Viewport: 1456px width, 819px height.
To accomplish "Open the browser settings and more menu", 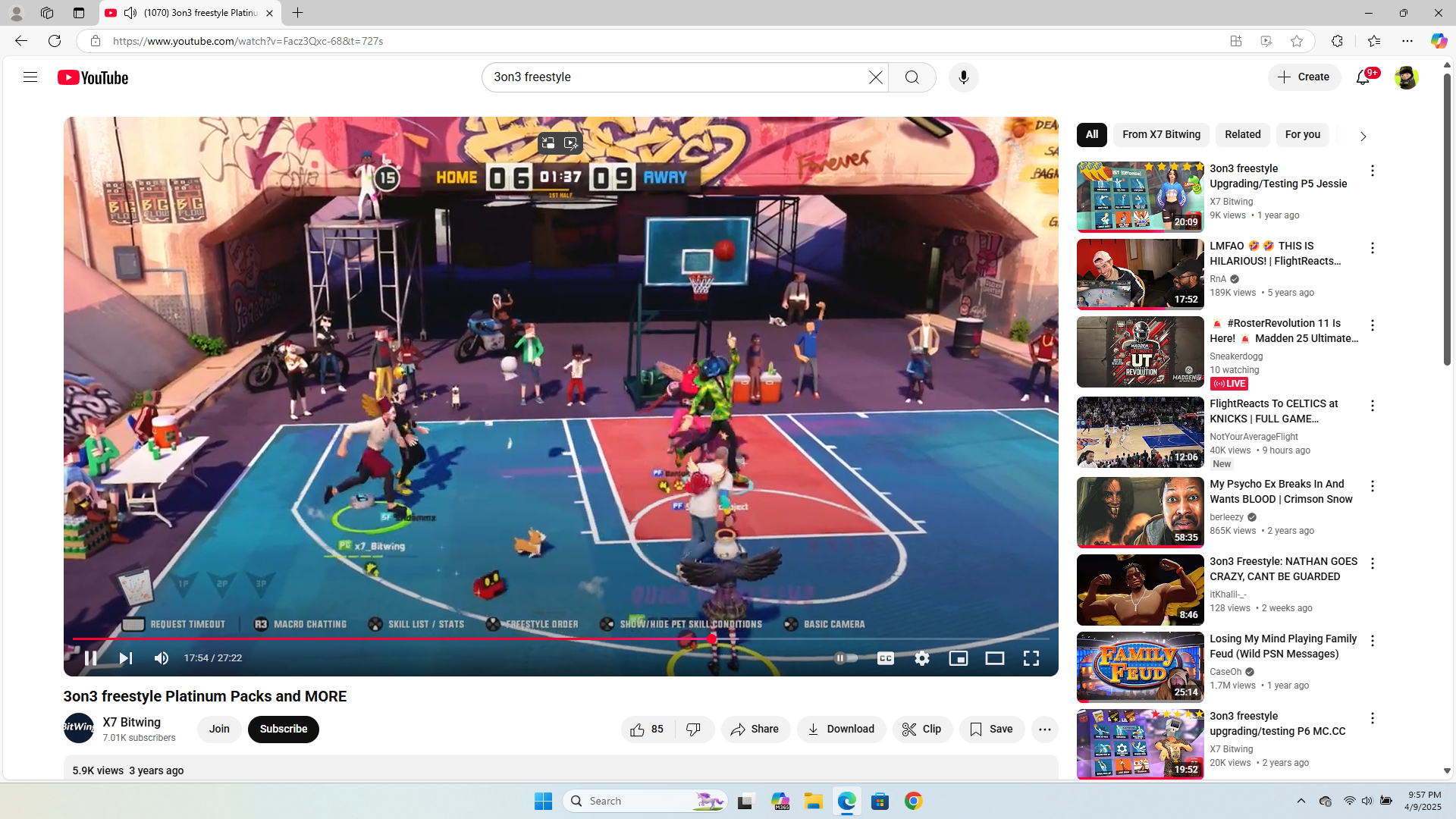I will [1407, 41].
